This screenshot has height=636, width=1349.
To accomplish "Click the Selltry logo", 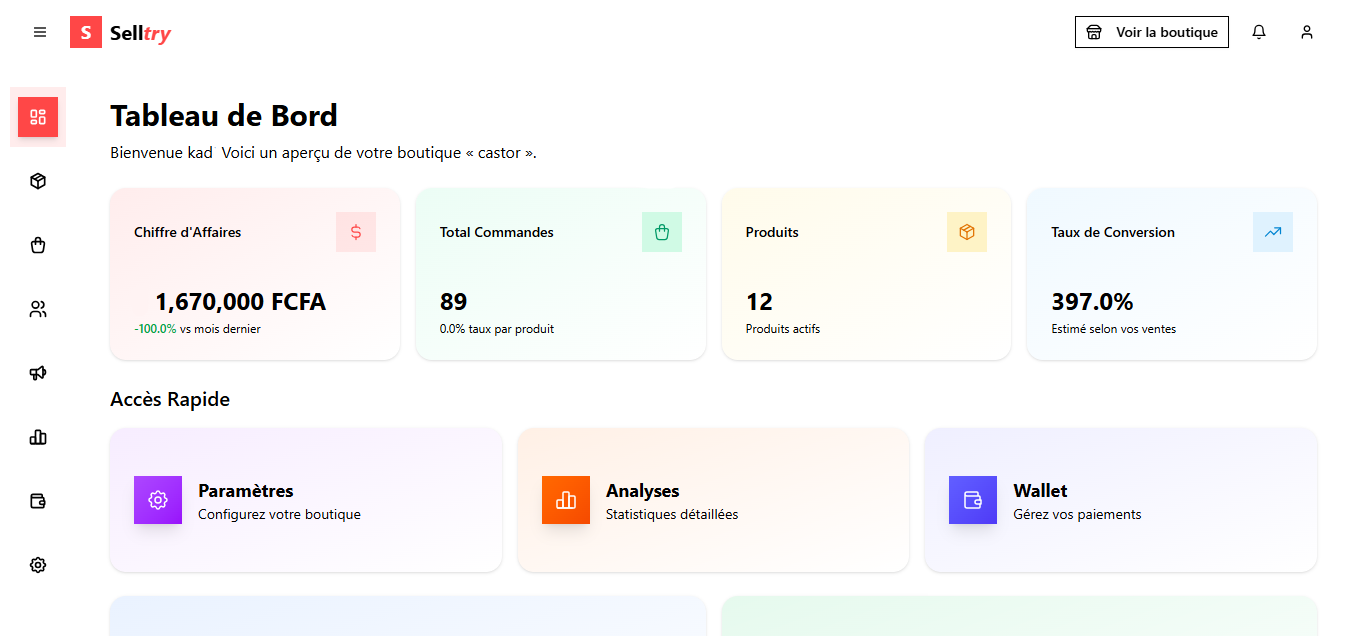I will coord(121,33).
